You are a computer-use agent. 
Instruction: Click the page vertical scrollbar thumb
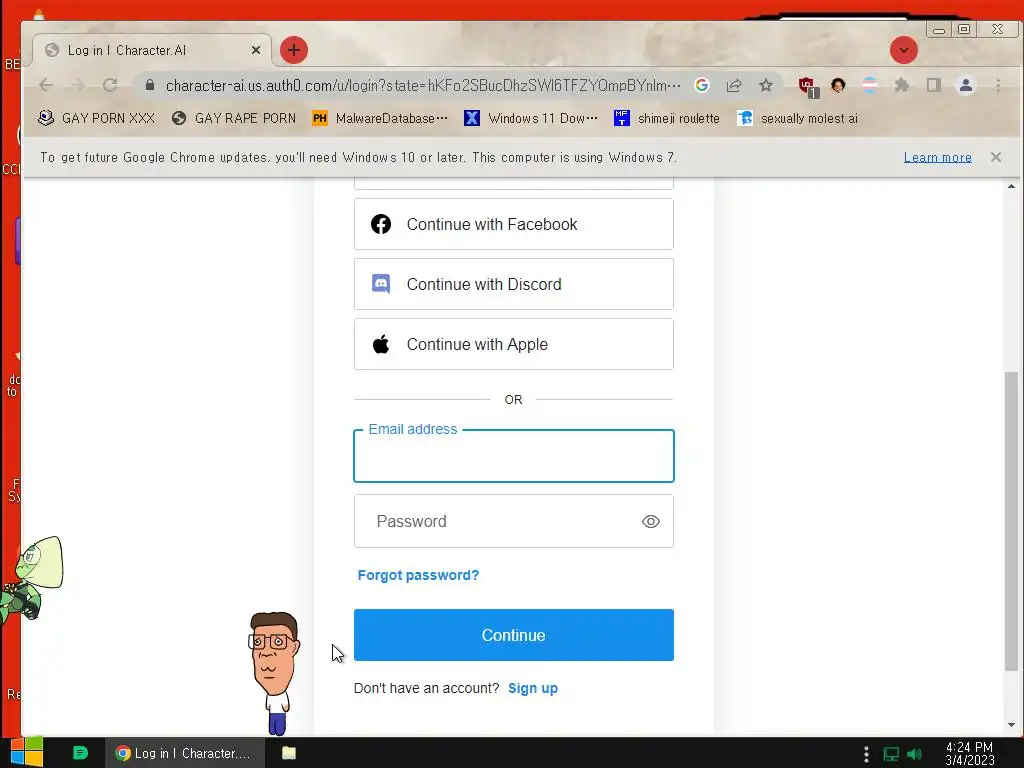click(x=1011, y=521)
